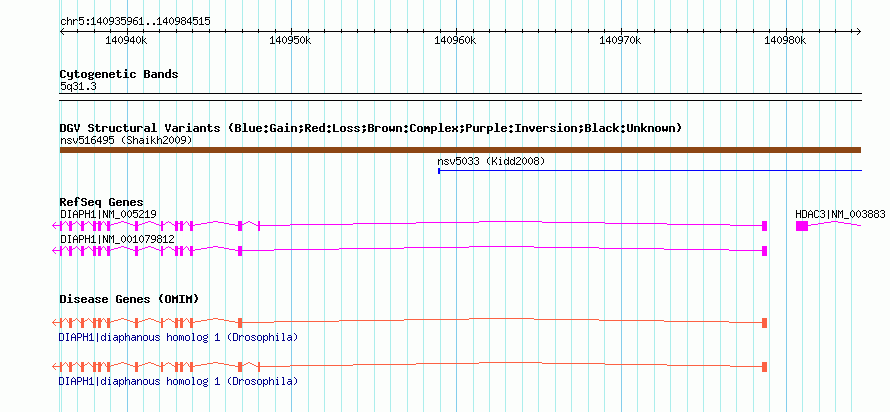890x412 pixels.
Task: Click the Disease Genes (OMIM) track title
Action: pyautogui.click(x=129, y=299)
